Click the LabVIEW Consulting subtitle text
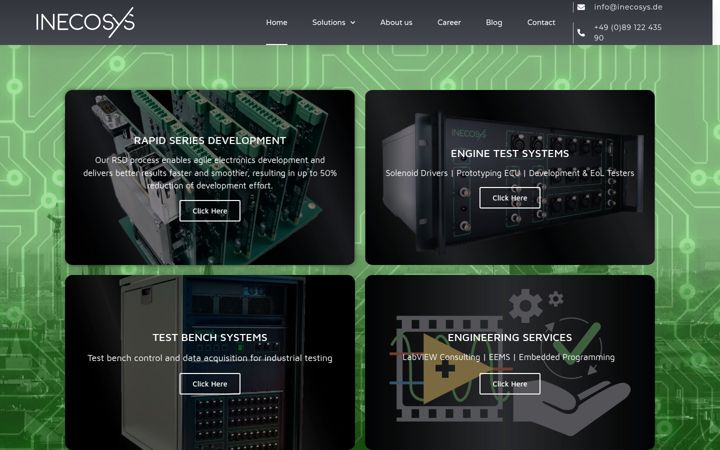720x450 pixels. pos(508,357)
